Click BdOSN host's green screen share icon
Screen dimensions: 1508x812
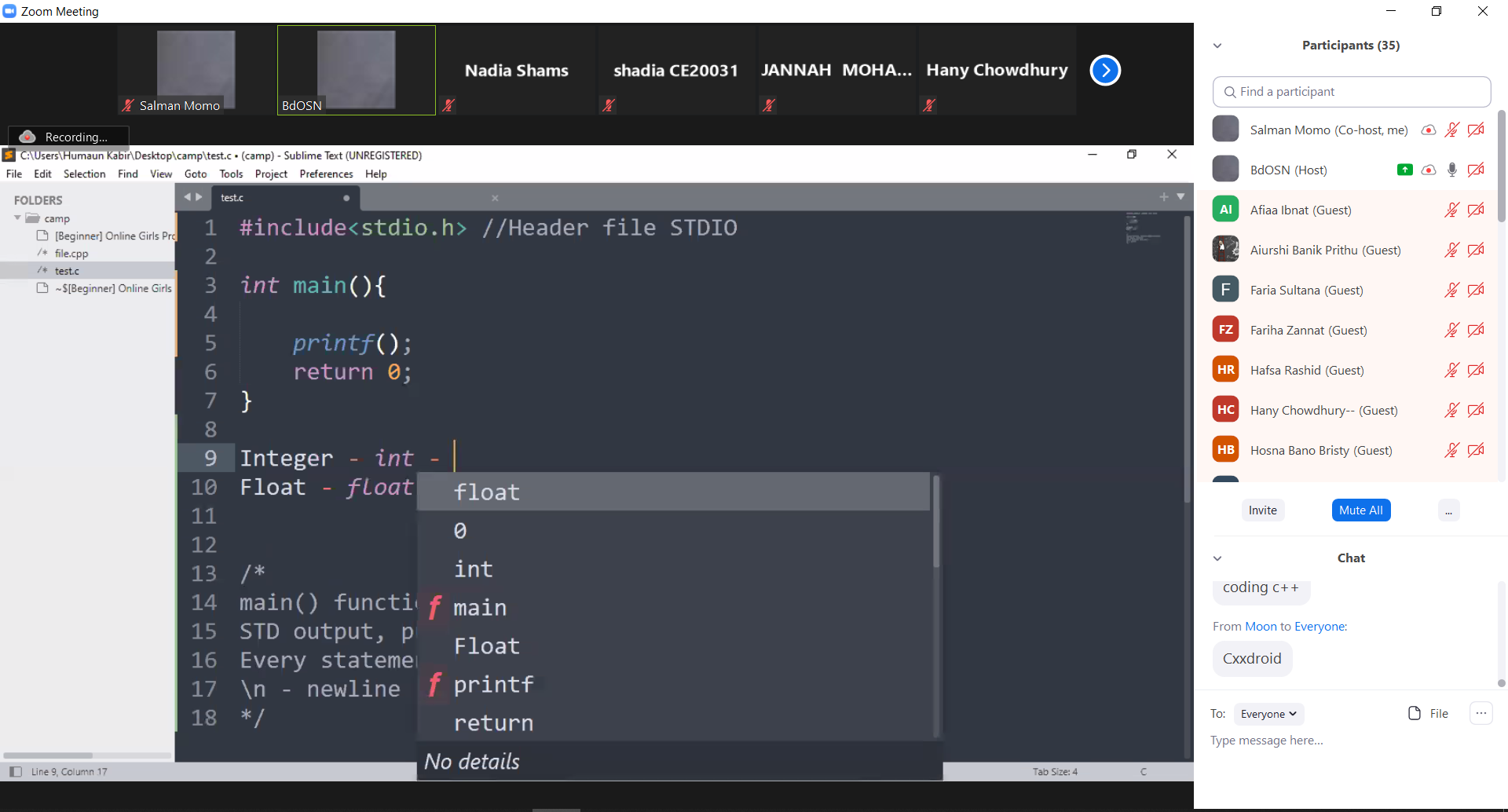click(x=1404, y=170)
